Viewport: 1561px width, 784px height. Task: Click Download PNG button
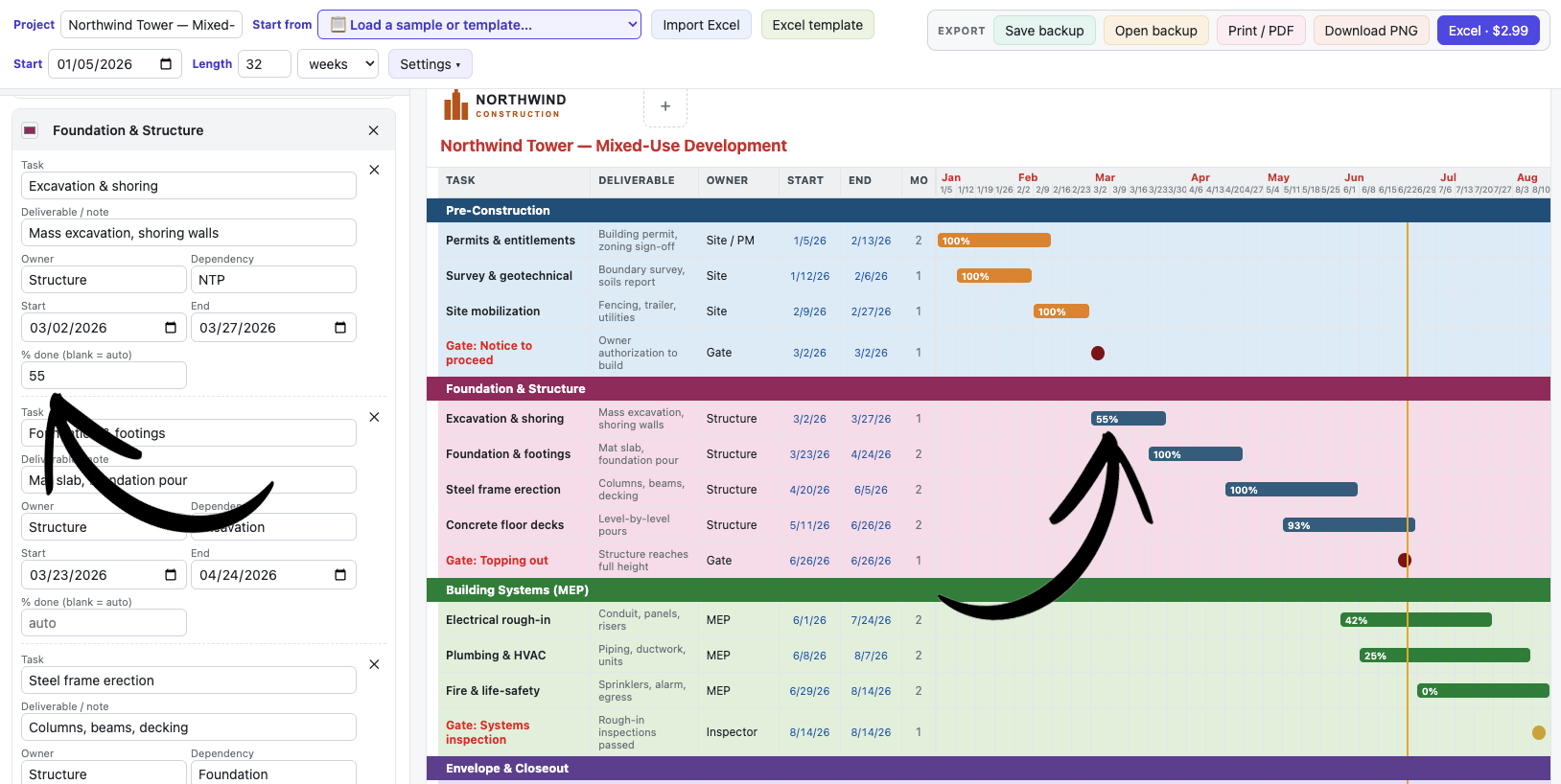(1371, 31)
